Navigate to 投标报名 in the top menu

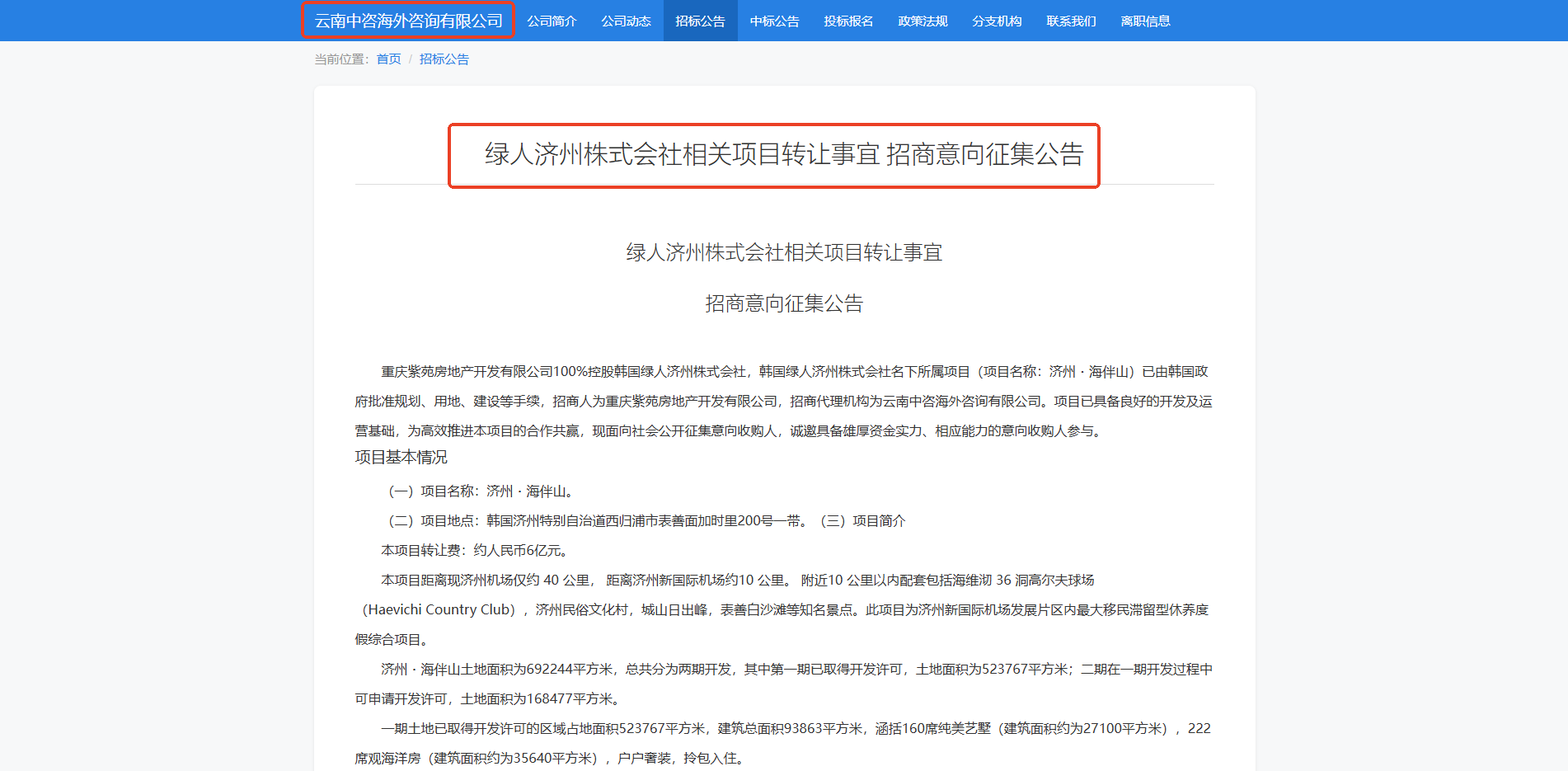coord(848,21)
